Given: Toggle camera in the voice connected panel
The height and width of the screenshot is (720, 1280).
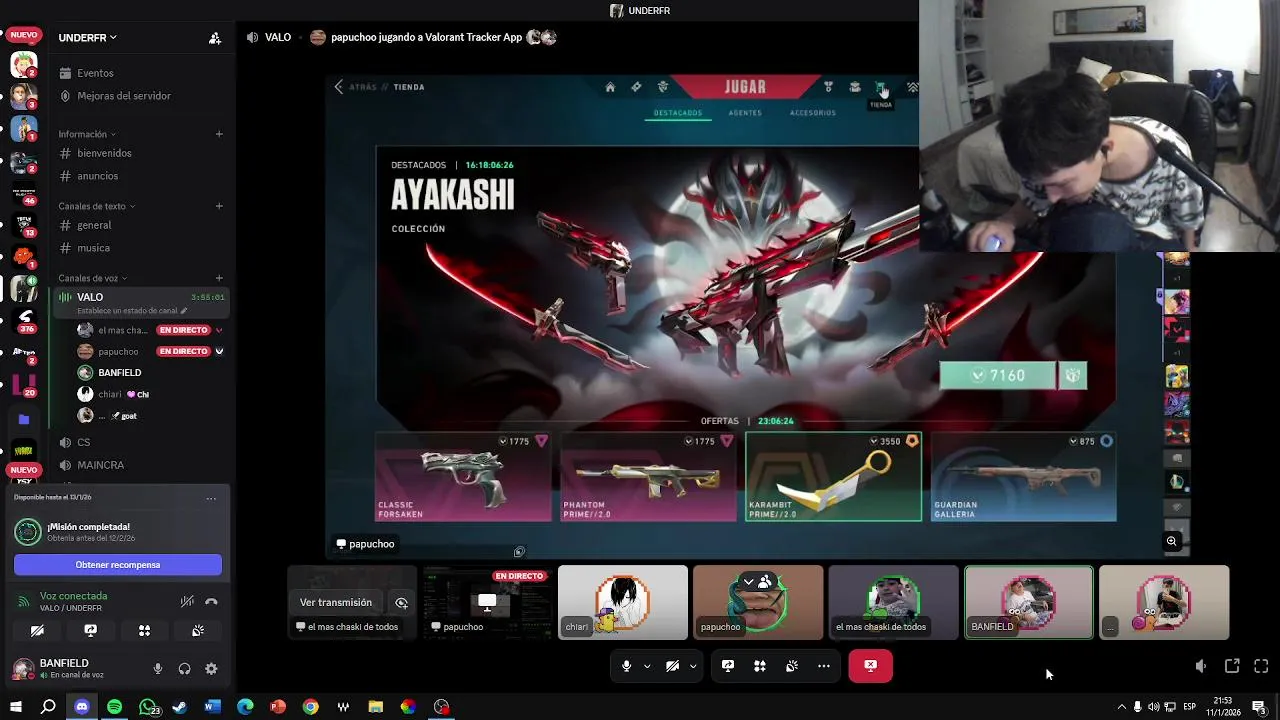Looking at the screenshot, I should pos(37,631).
